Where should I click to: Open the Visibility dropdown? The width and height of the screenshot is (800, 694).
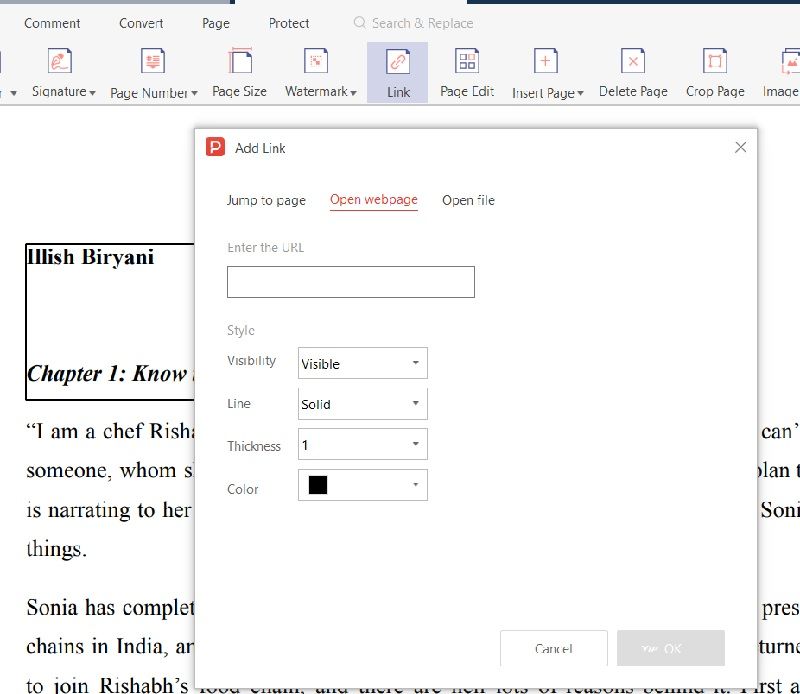pyautogui.click(x=363, y=363)
